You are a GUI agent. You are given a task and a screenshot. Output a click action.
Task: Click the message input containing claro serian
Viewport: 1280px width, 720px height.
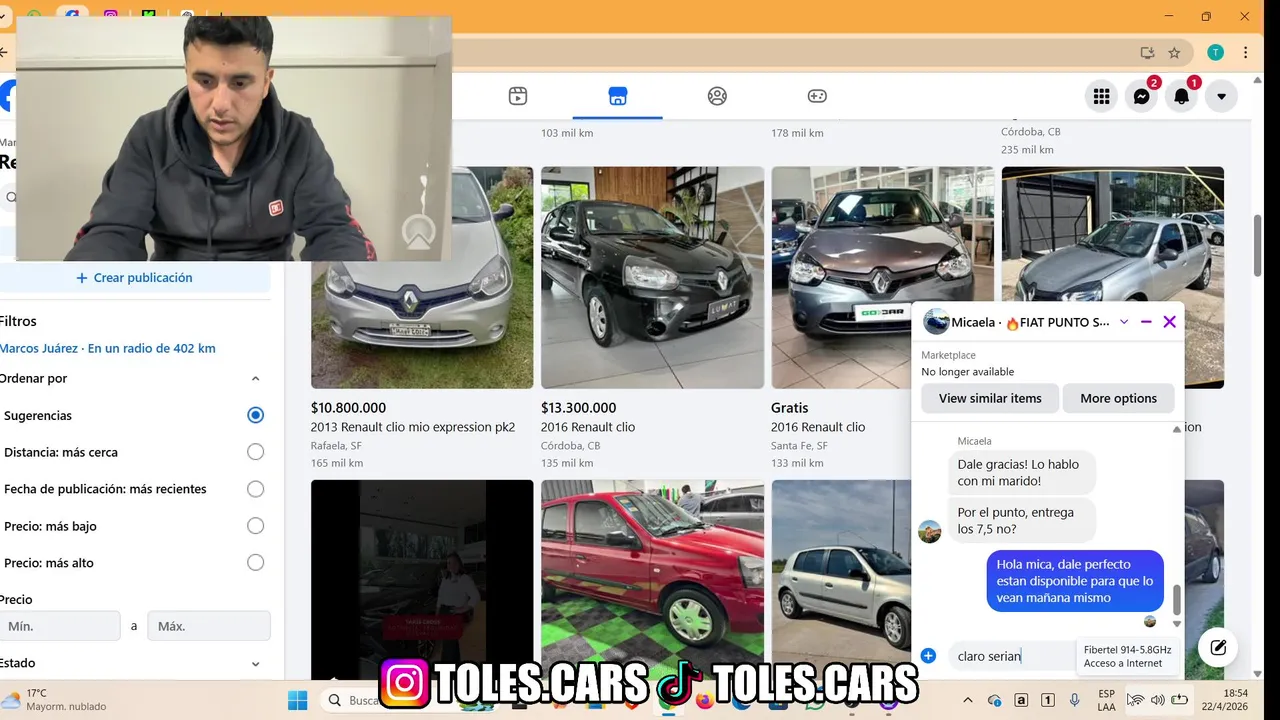(x=1010, y=656)
